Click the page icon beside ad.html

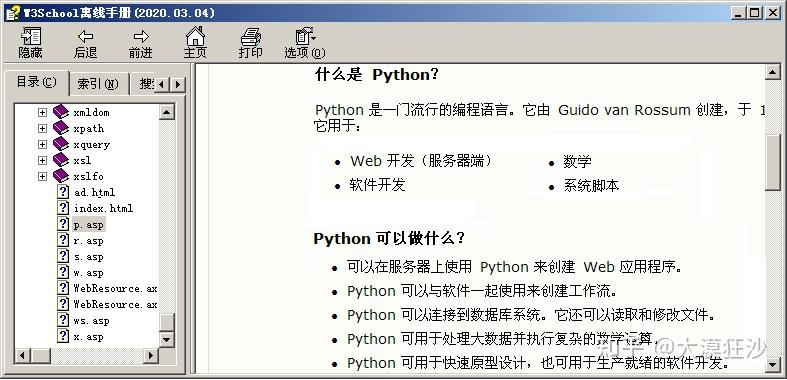(x=63, y=192)
